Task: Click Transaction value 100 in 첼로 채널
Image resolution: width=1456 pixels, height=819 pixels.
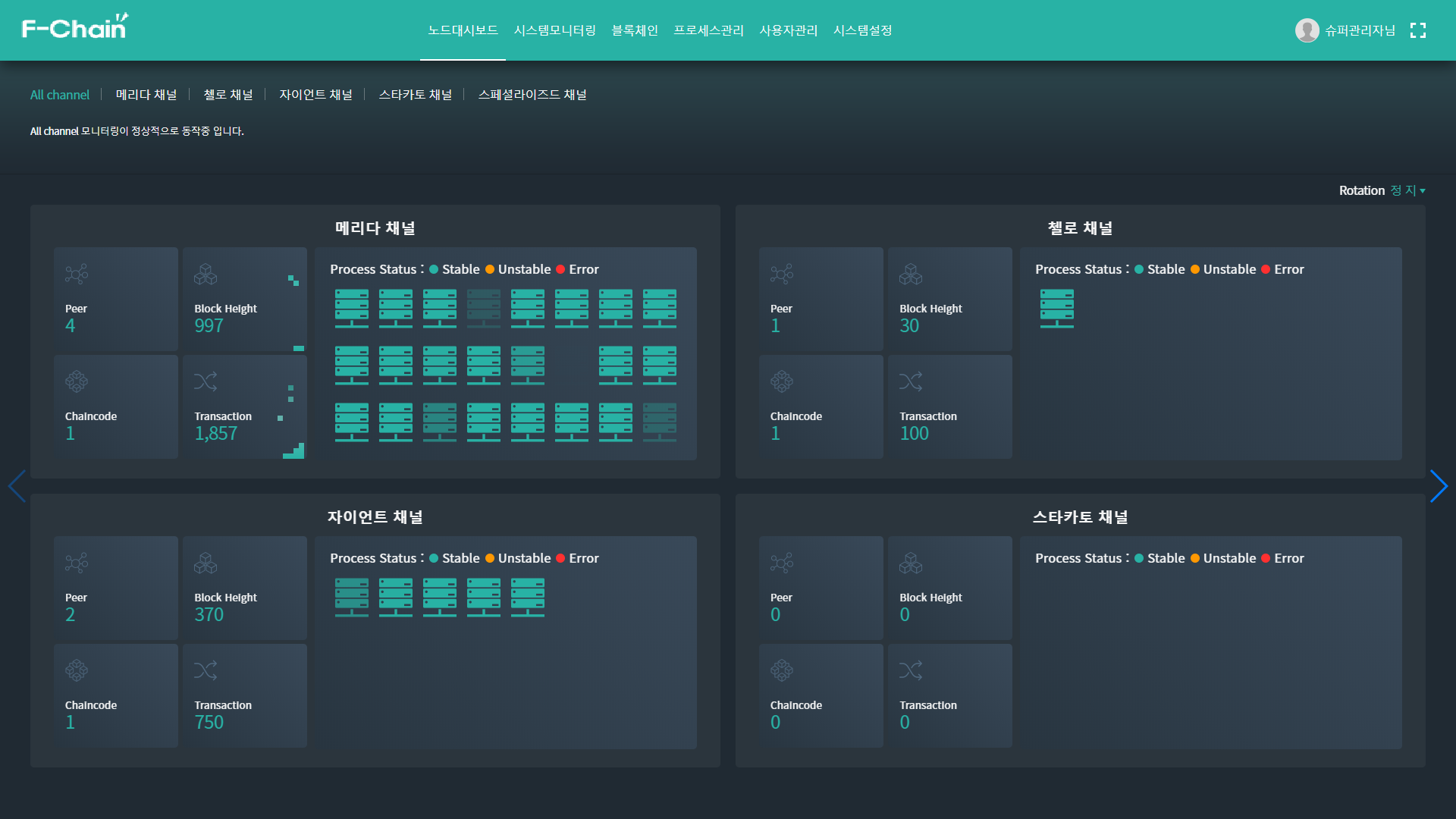Action: [914, 434]
